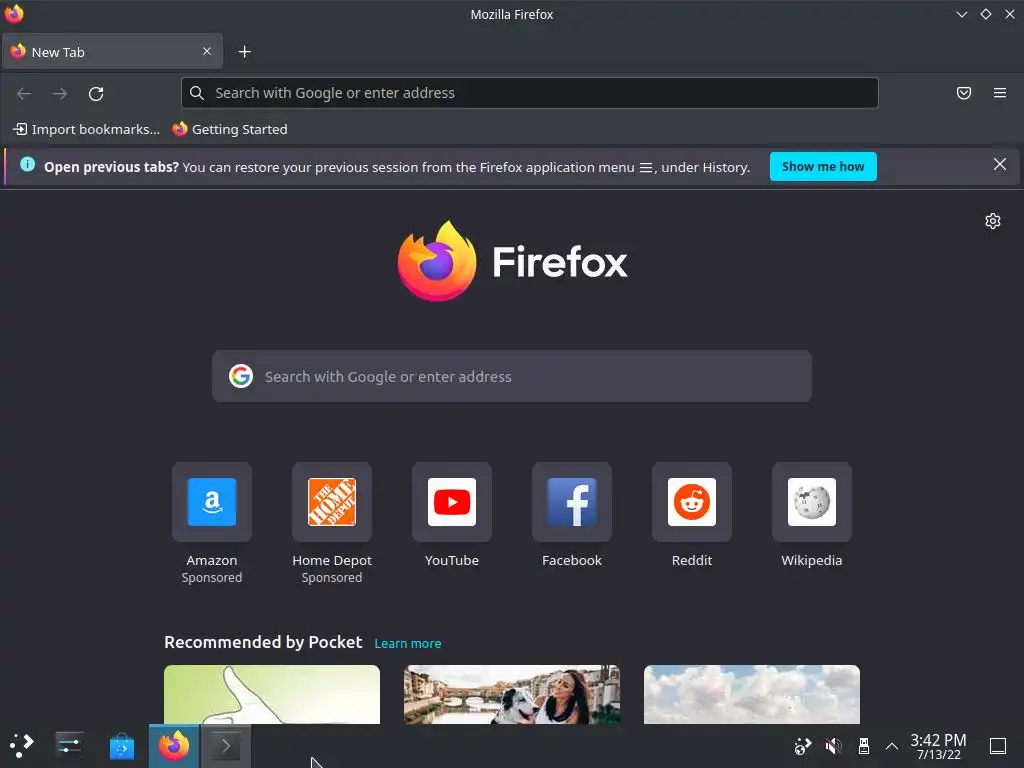Open the KDE application launcher

(x=22, y=745)
